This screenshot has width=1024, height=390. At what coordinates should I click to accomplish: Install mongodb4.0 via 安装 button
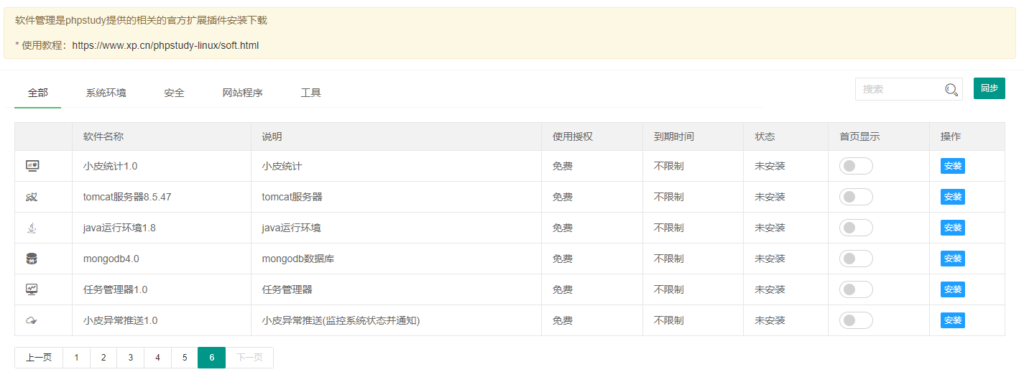(953, 259)
